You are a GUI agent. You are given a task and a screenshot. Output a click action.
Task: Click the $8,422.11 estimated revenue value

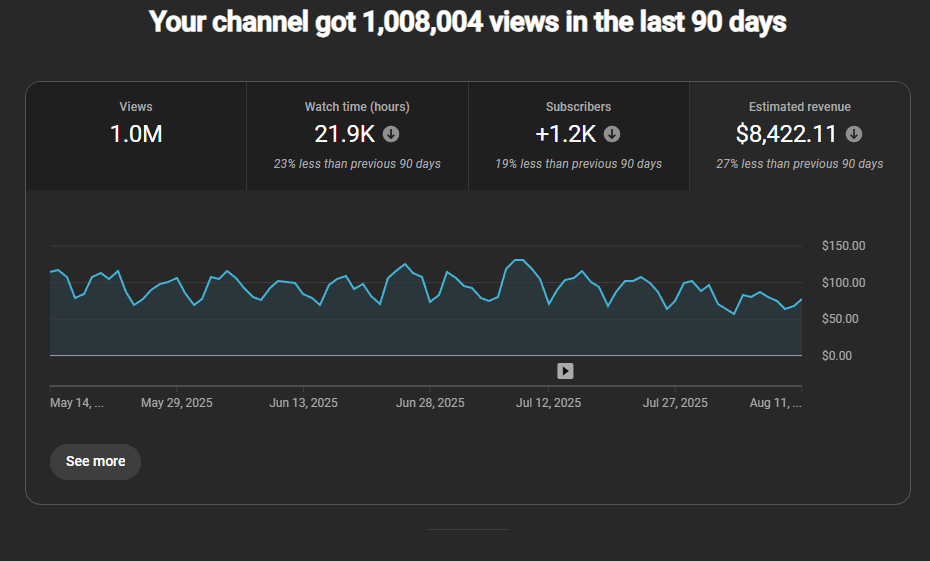[787, 134]
